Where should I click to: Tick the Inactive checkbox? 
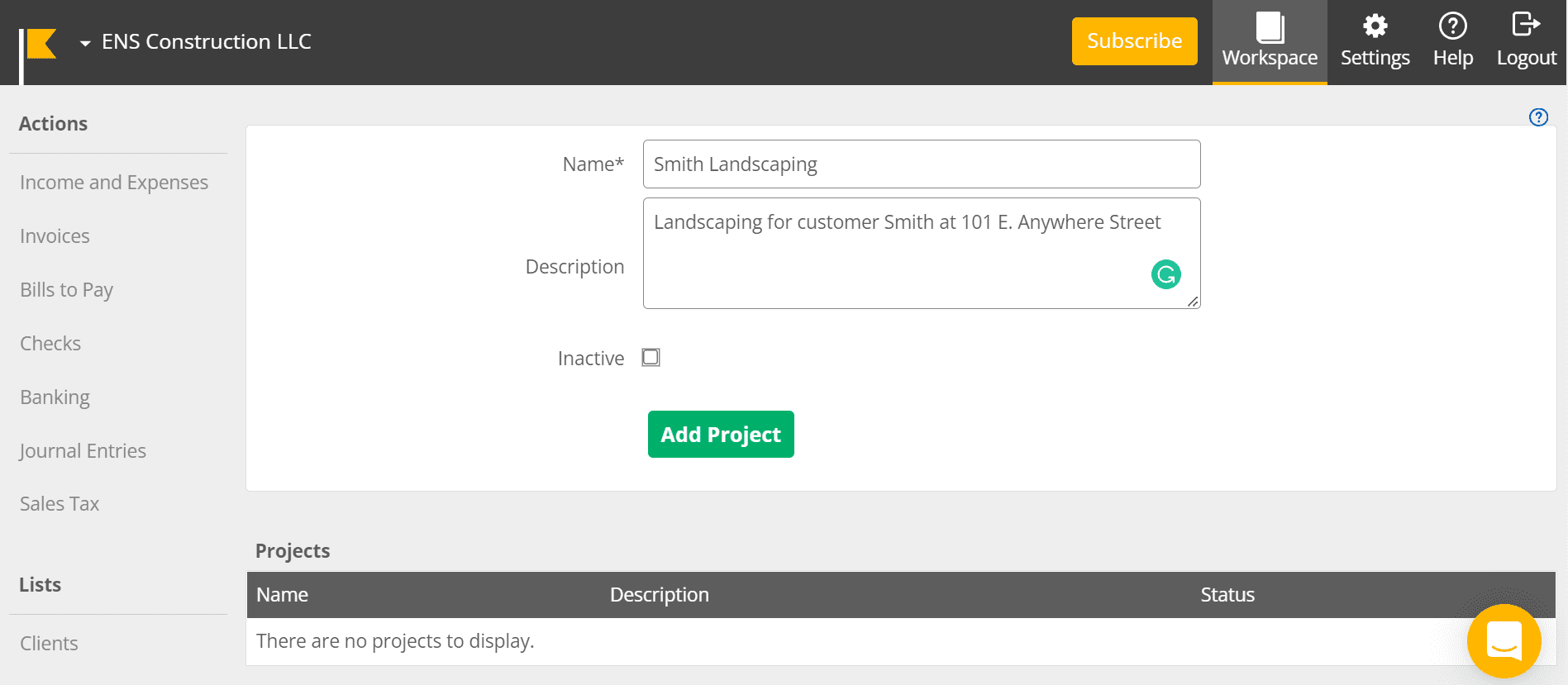(651, 358)
